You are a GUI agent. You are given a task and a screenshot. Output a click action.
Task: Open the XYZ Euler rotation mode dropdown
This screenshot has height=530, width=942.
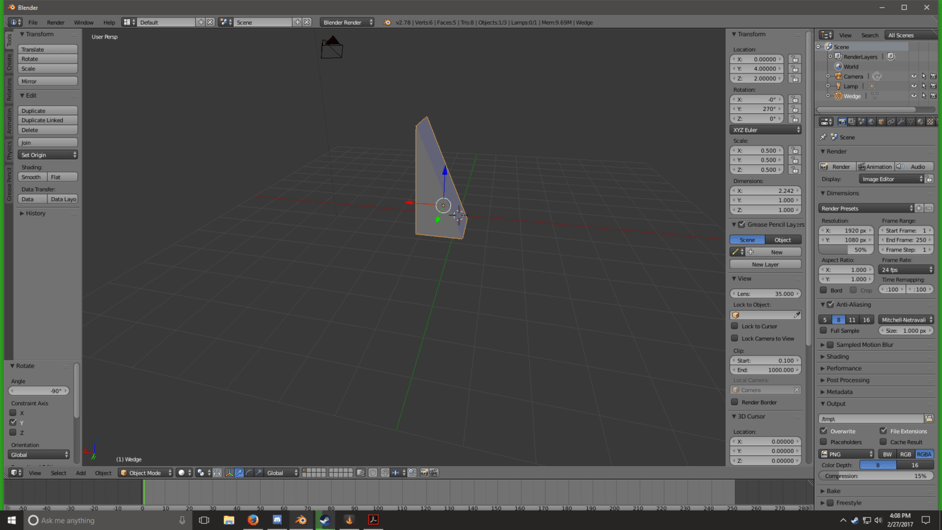[x=765, y=130]
